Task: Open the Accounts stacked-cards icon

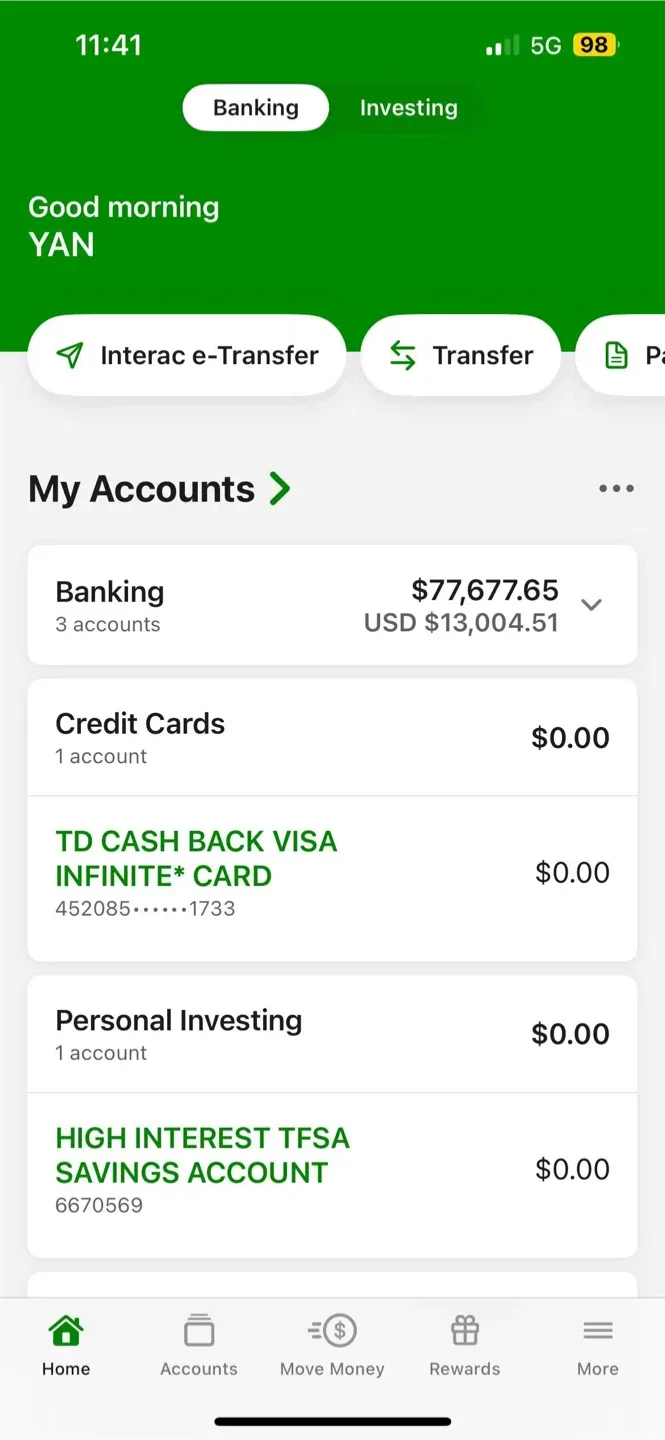Action: (199, 1332)
